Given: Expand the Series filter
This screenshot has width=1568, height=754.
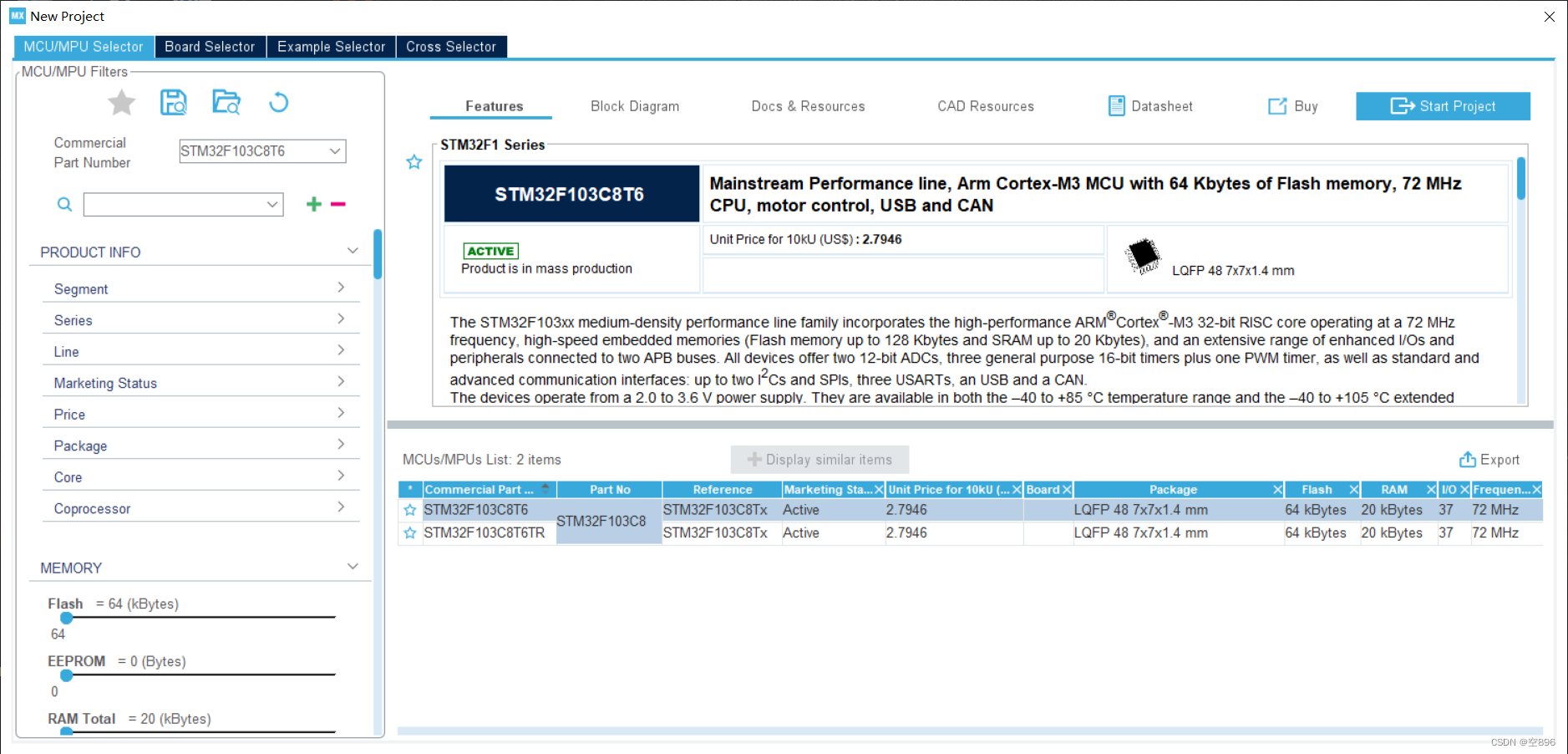Looking at the screenshot, I should pyautogui.click(x=341, y=319).
